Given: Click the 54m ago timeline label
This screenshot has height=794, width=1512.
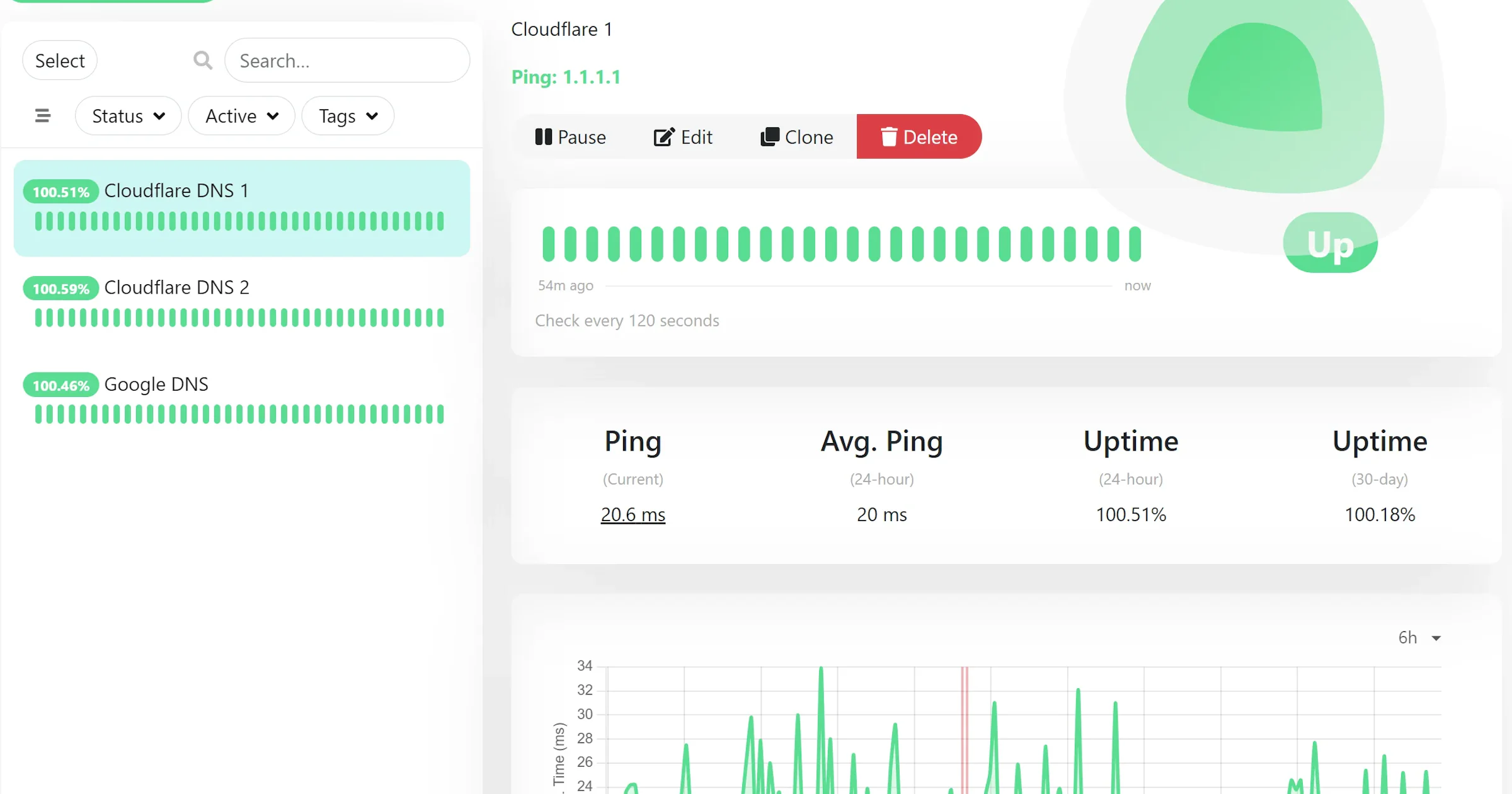Looking at the screenshot, I should (566, 285).
